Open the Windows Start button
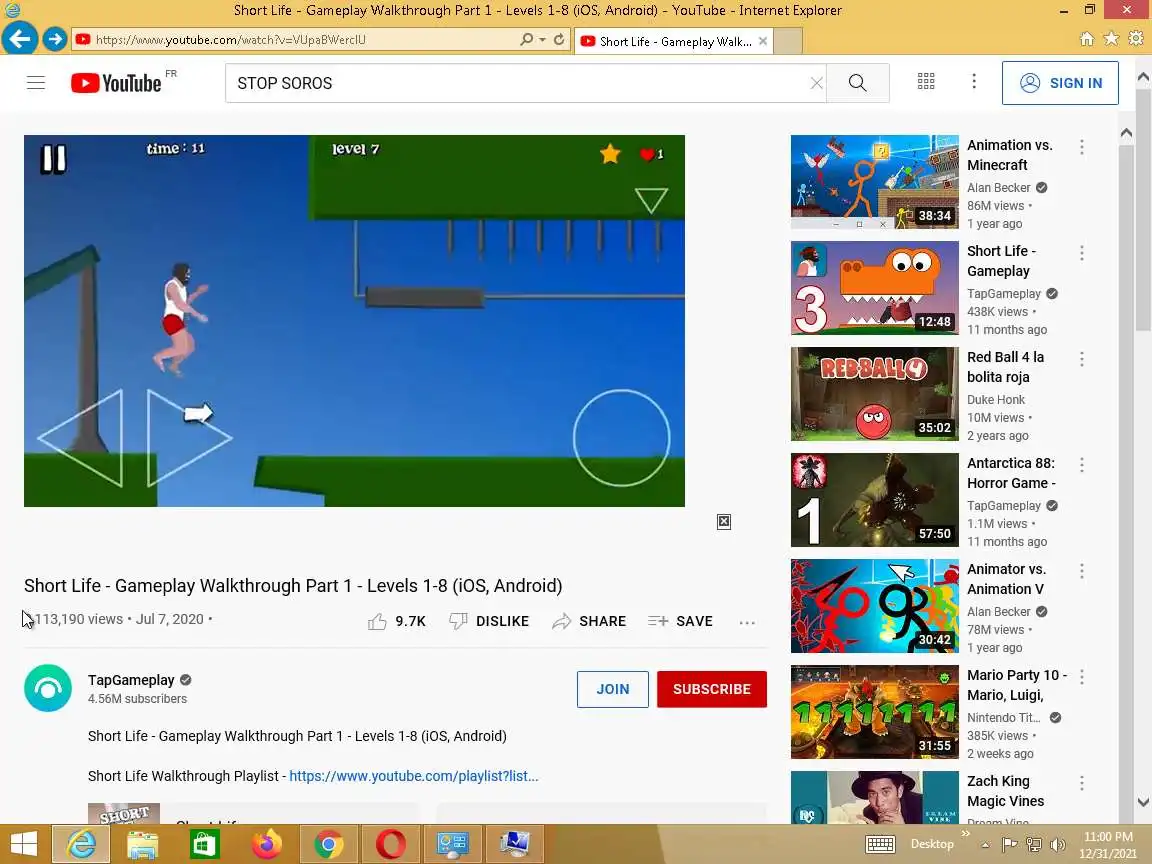The width and height of the screenshot is (1152, 864). point(24,844)
